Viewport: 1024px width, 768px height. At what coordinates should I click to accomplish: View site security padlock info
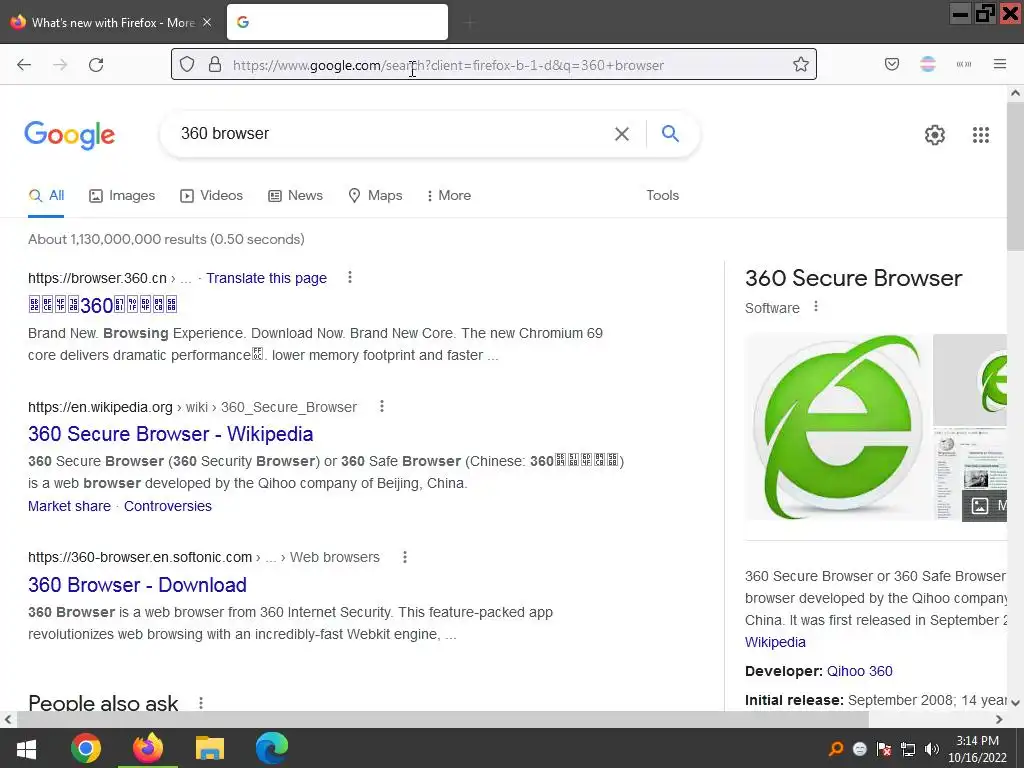coord(215,65)
